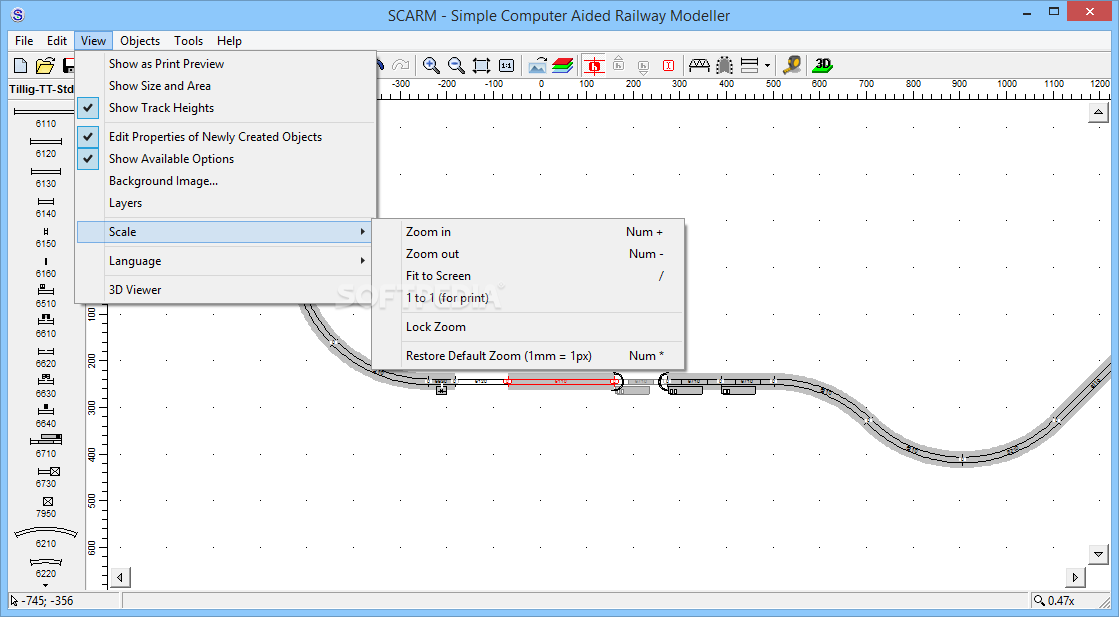Click the scroll left arrow of canvas
Screen dimensions: 1119x617
pyautogui.click(x=120, y=577)
